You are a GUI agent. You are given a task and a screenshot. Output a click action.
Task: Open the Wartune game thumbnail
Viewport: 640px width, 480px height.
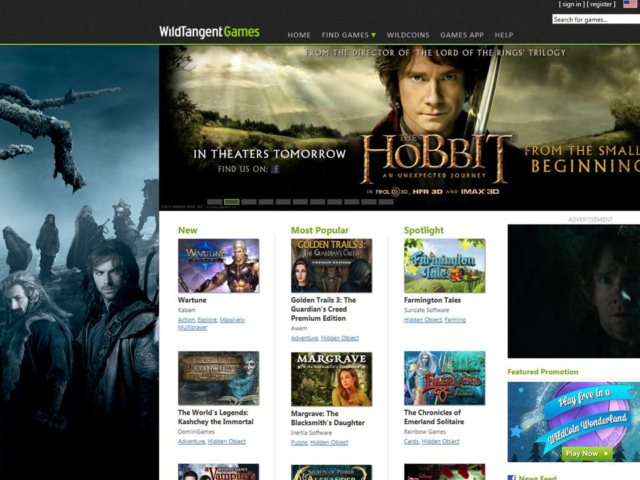pyautogui.click(x=218, y=266)
